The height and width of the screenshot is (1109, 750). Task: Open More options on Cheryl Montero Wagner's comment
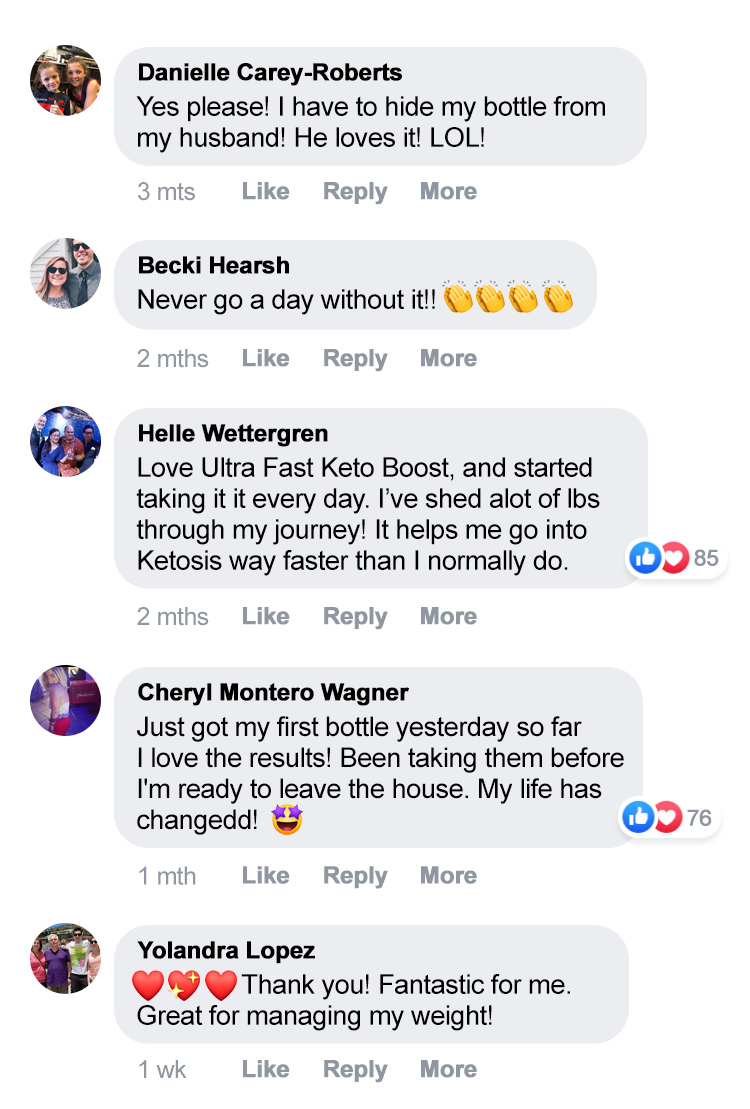[x=449, y=875]
